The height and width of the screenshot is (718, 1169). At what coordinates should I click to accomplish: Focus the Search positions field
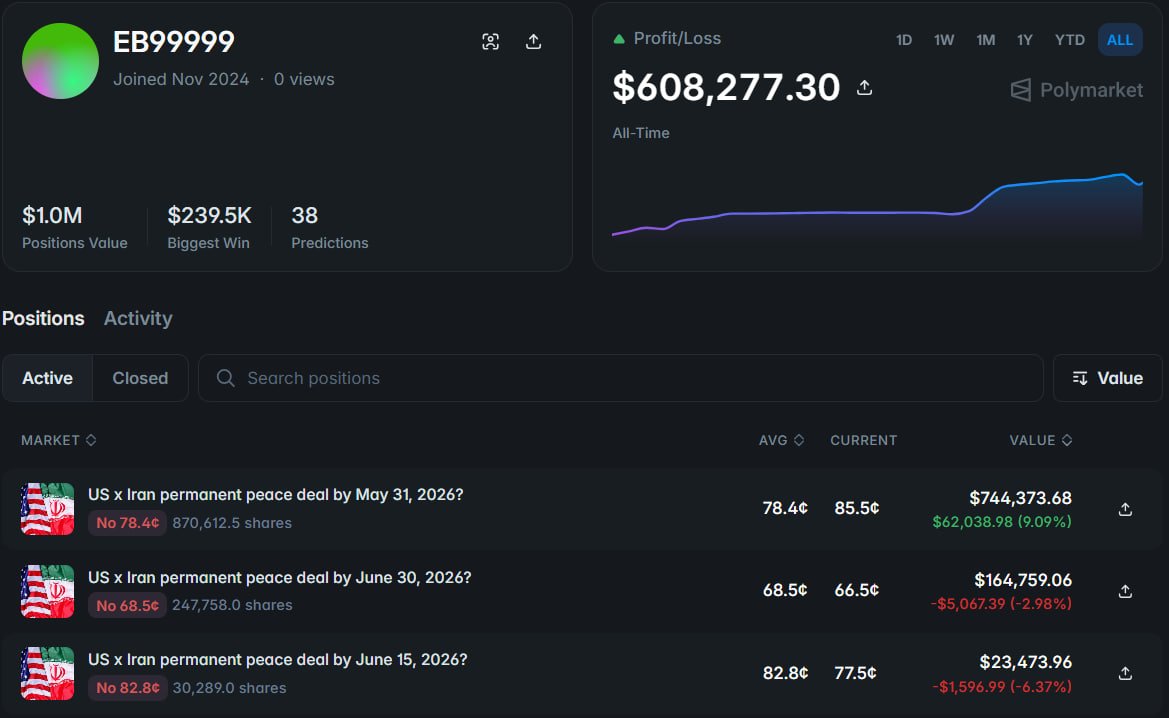[620, 378]
